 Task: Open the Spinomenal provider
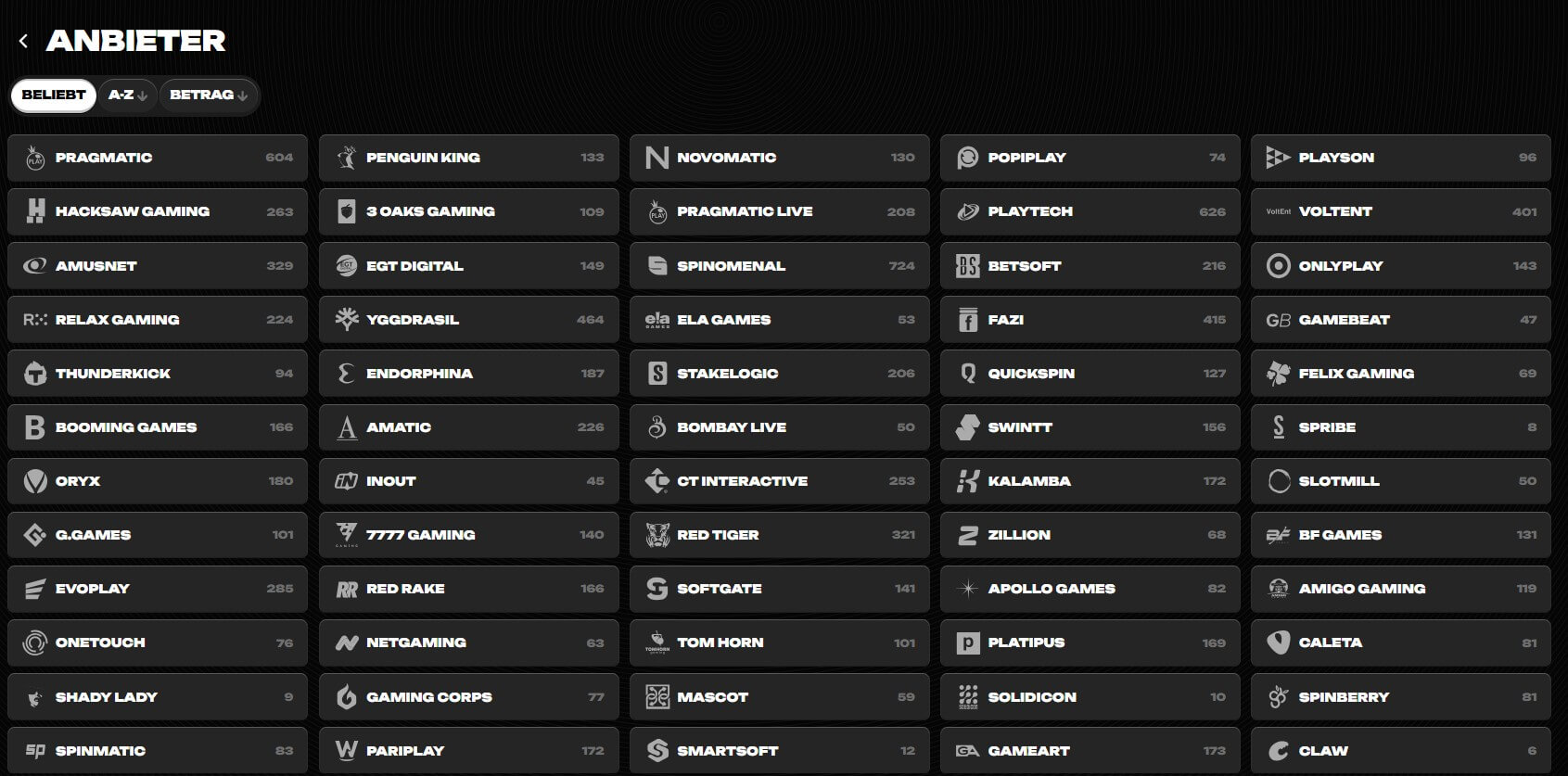click(x=779, y=266)
